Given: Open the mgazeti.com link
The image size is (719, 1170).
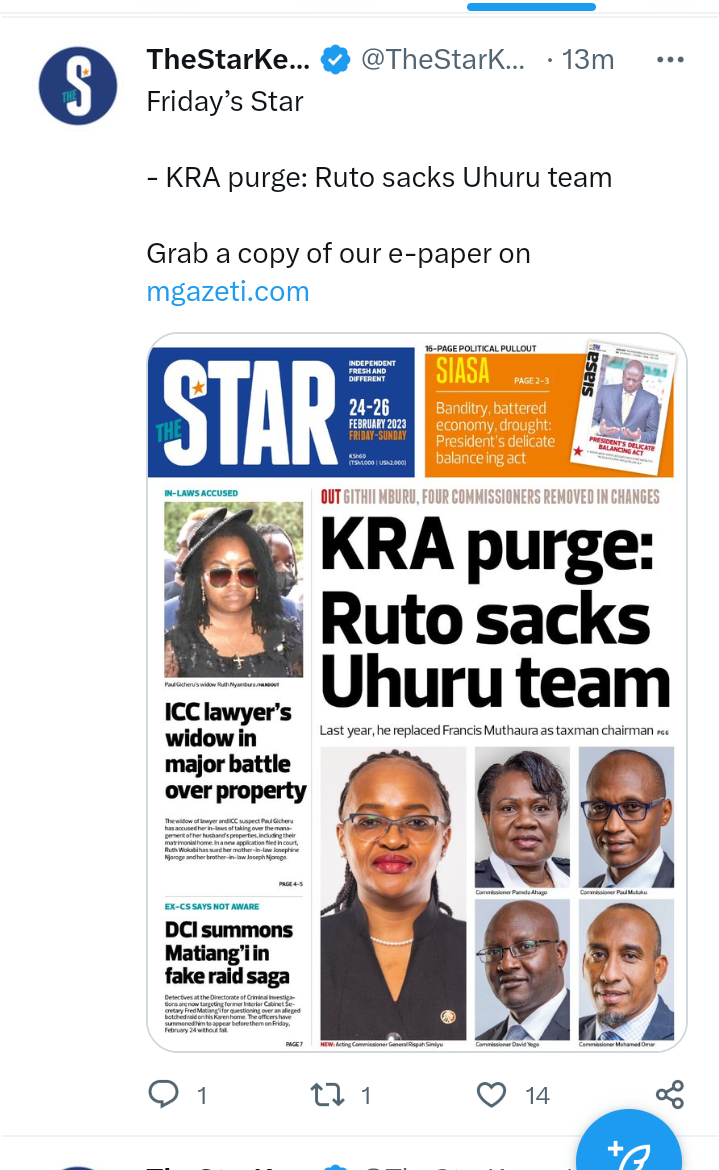Looking at the screenshot, I should (227, 292).
